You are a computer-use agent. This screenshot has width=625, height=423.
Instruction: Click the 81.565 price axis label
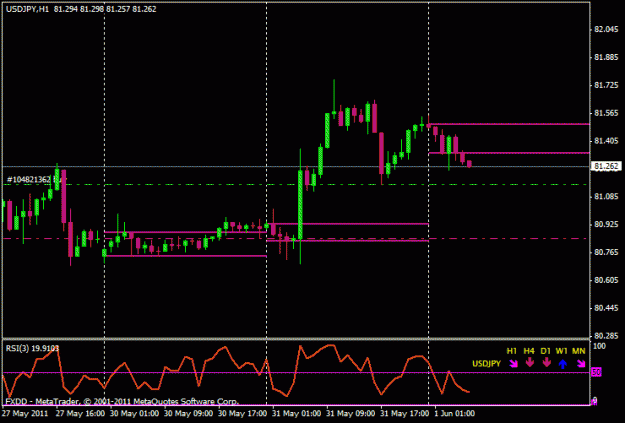point(606,113)
